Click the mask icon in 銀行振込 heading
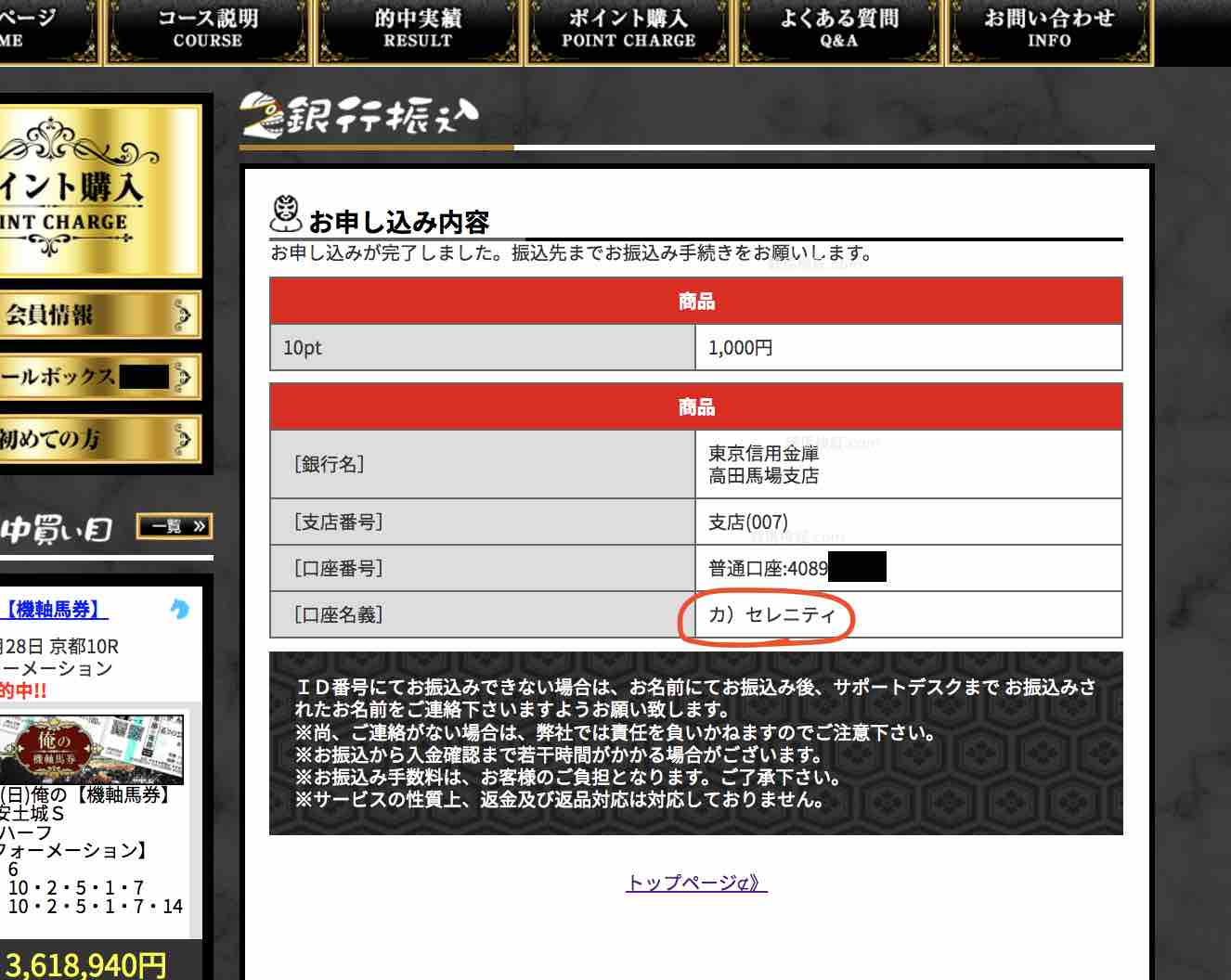Image resolution: width=1231 pixels, height=980 pixels. coord(263,115)
